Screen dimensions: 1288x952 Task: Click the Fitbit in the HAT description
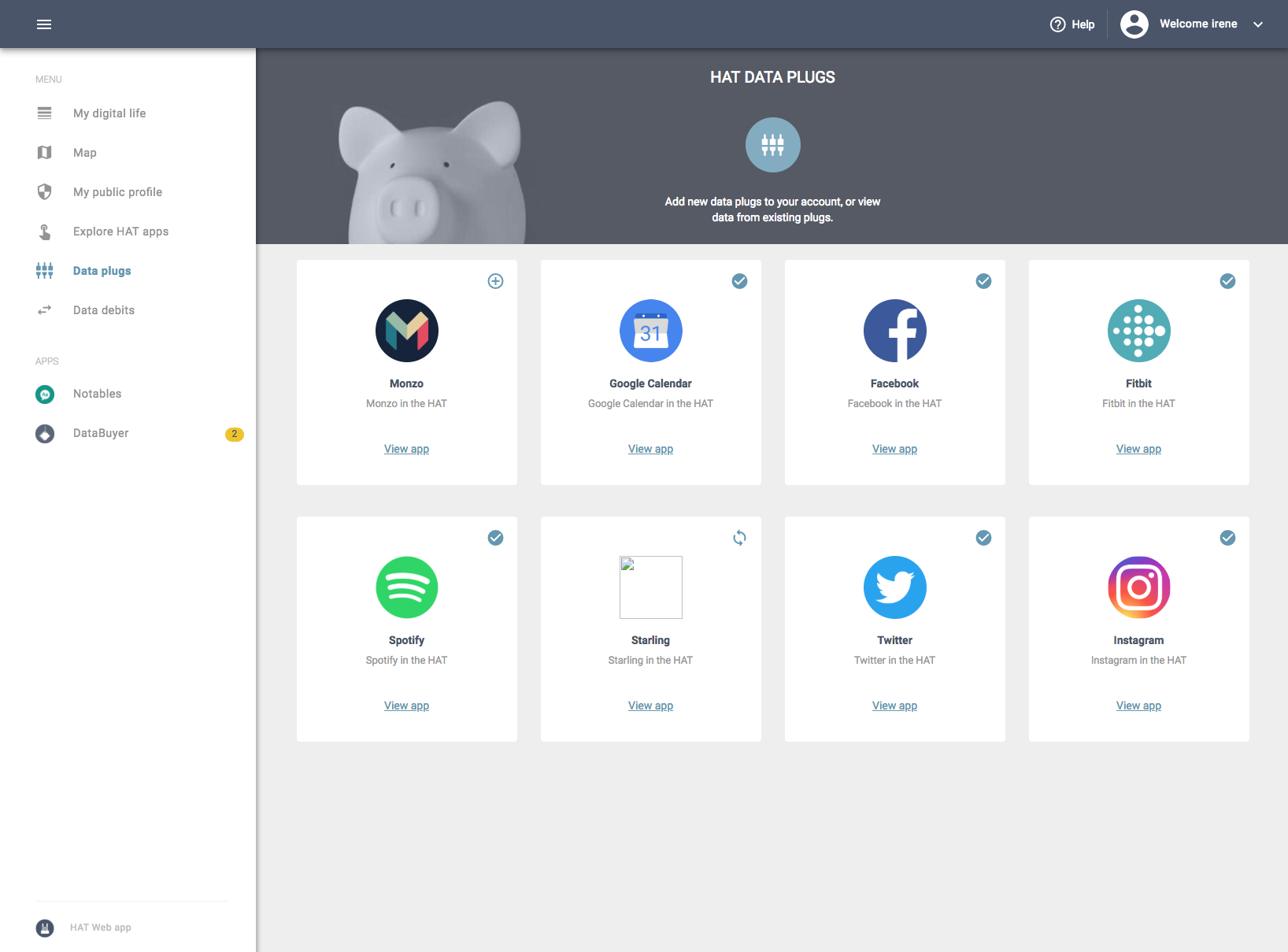[x=1139, y=403]
